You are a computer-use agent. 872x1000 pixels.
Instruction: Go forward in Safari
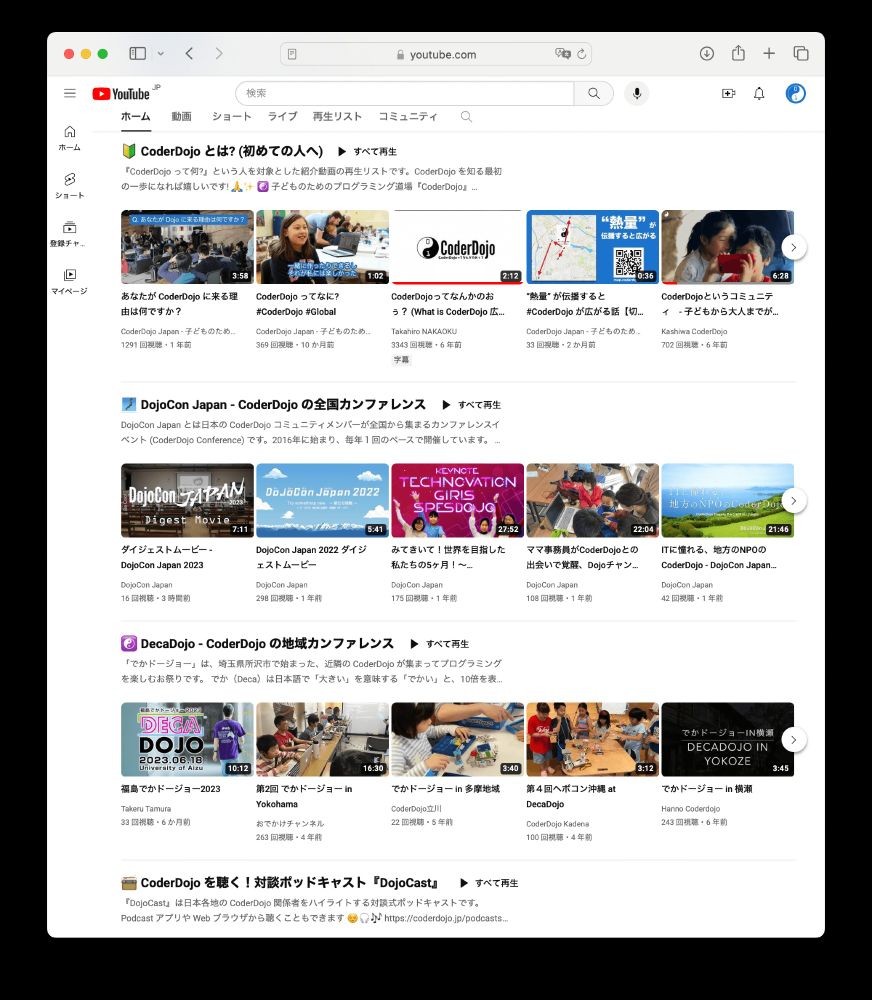point(219,54)
